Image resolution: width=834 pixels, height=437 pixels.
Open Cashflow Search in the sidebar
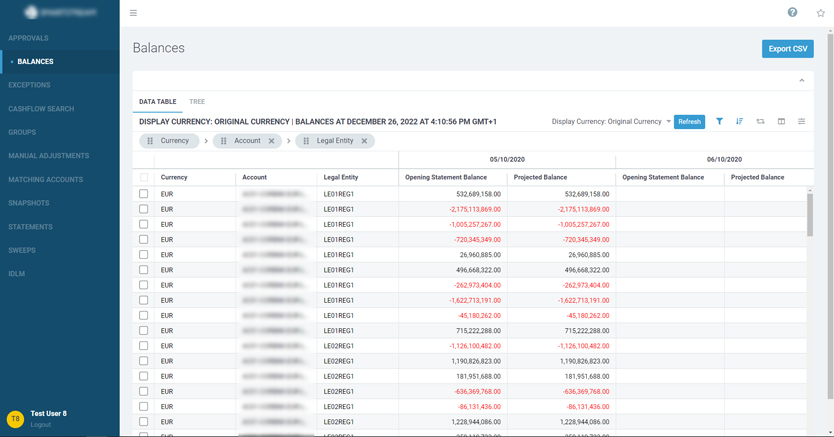click(41, 109)
